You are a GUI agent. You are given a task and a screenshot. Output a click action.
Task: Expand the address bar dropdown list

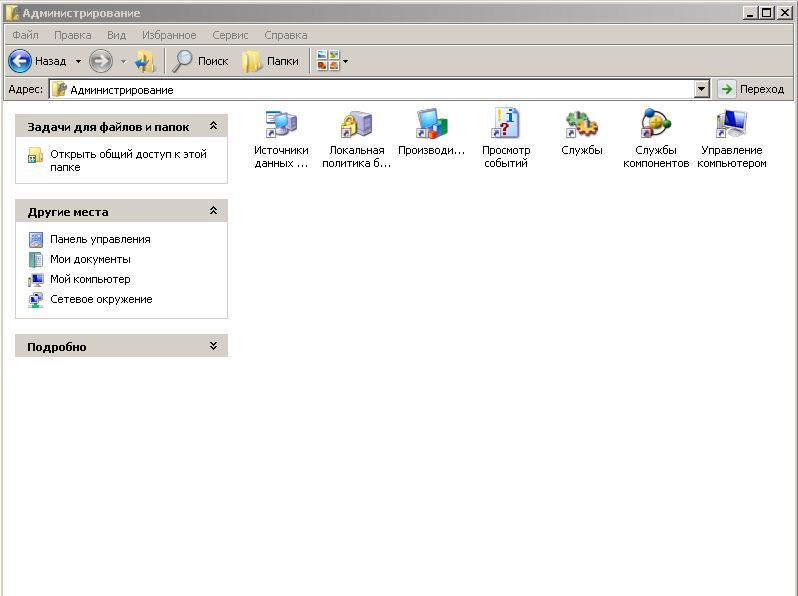701,89
